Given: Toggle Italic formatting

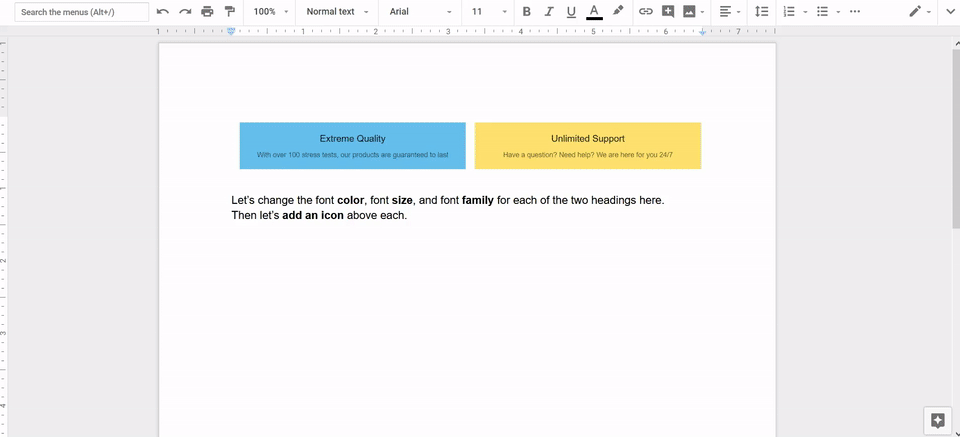Looking at the screenshot, I should pyautogui.click(x=549, y=12).
